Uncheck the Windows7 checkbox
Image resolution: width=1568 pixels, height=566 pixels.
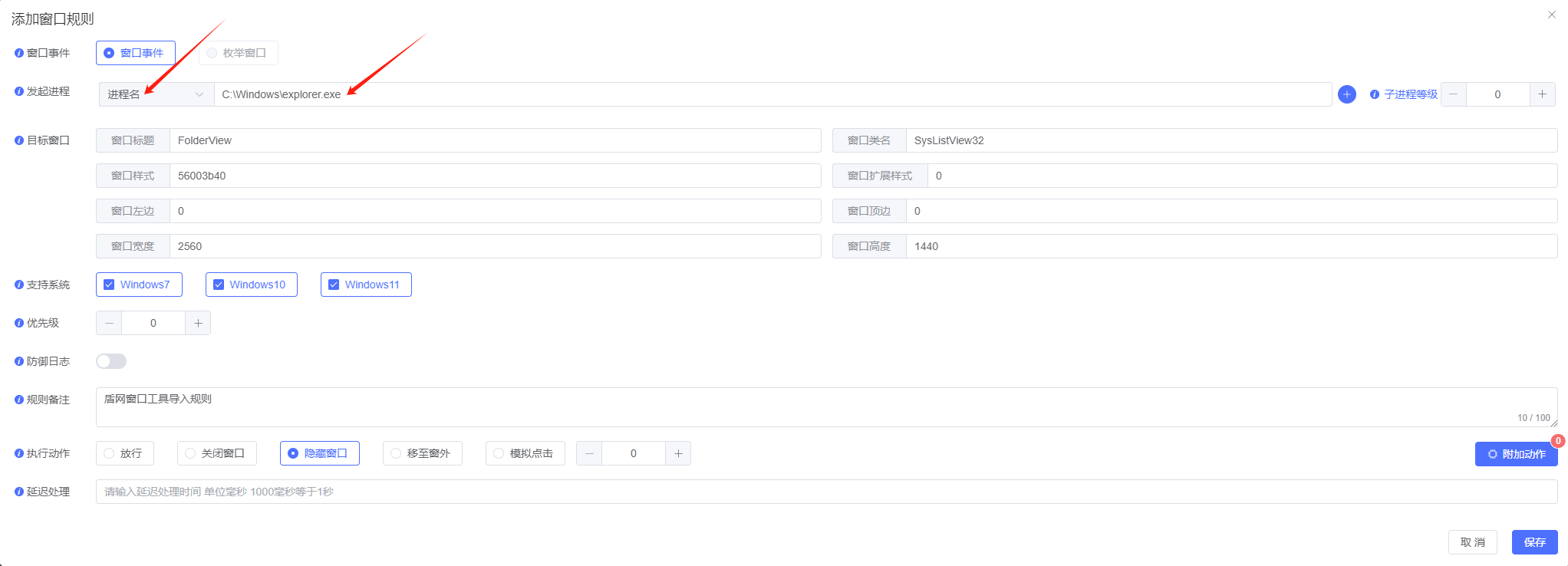pyautogui.click(x=109, y=285)
